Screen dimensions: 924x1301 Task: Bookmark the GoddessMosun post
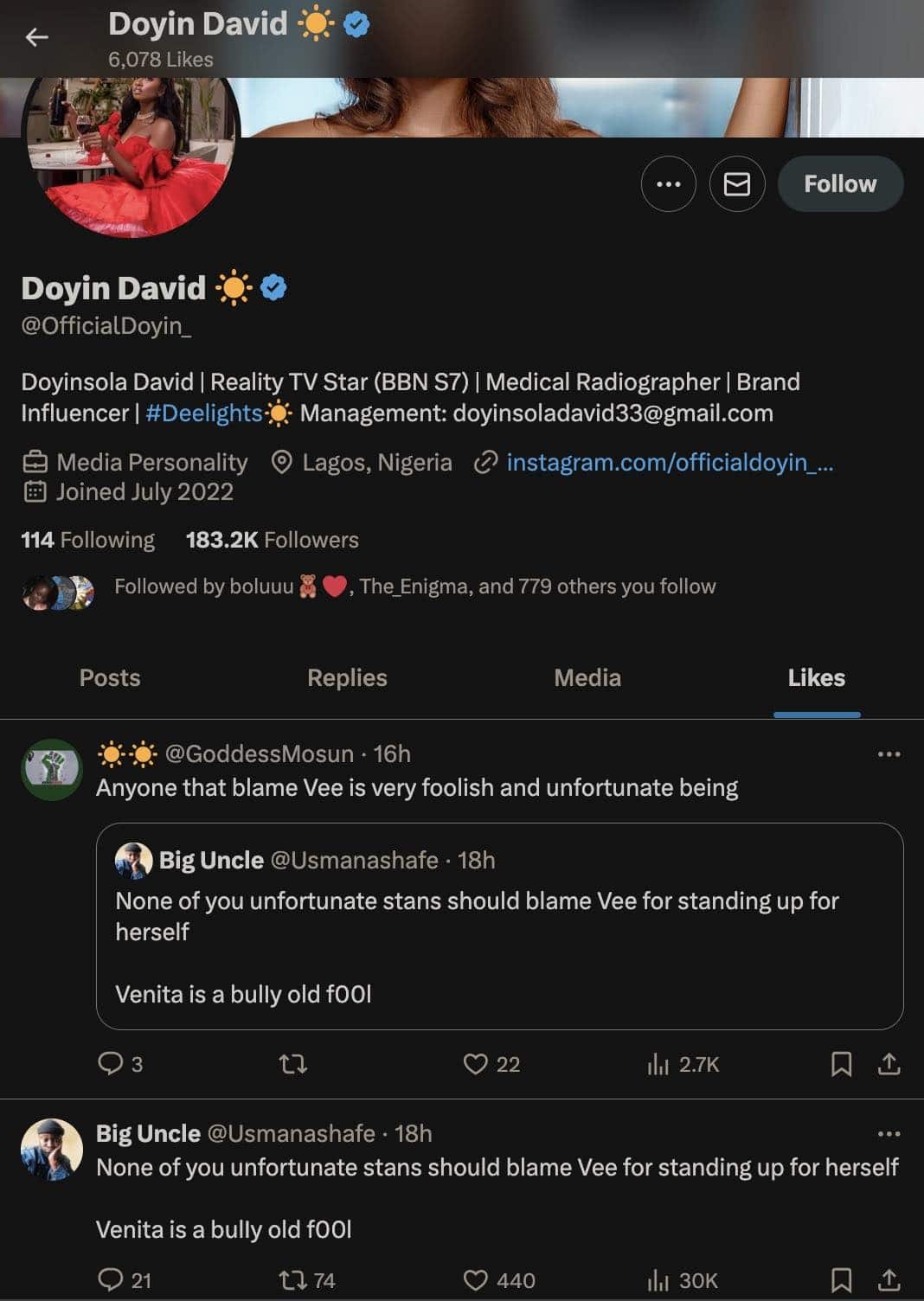(841, 1063)
